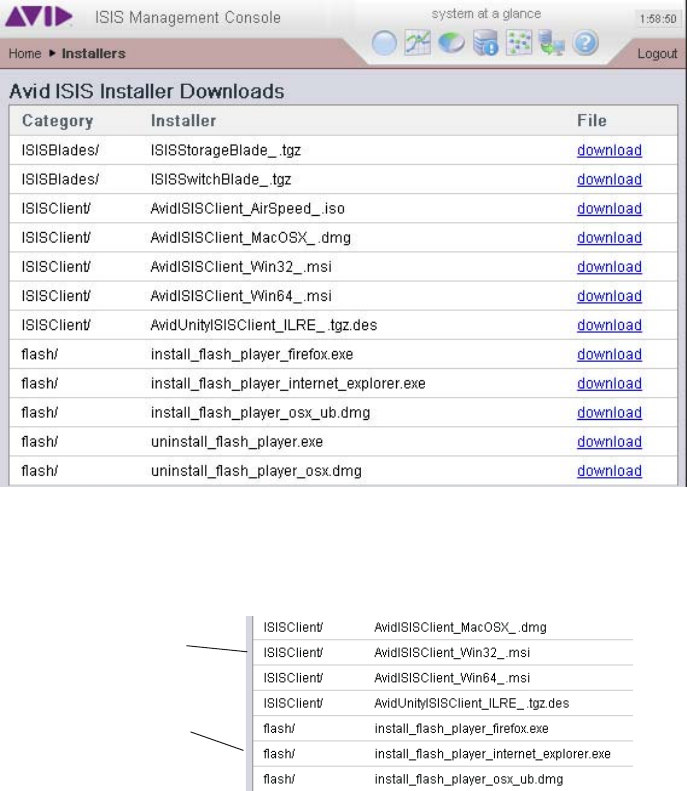Download AvidISISClient_AirSpeed_.iso
The height and width of the screenshot is (791, 687).
[x=609, y=209]
